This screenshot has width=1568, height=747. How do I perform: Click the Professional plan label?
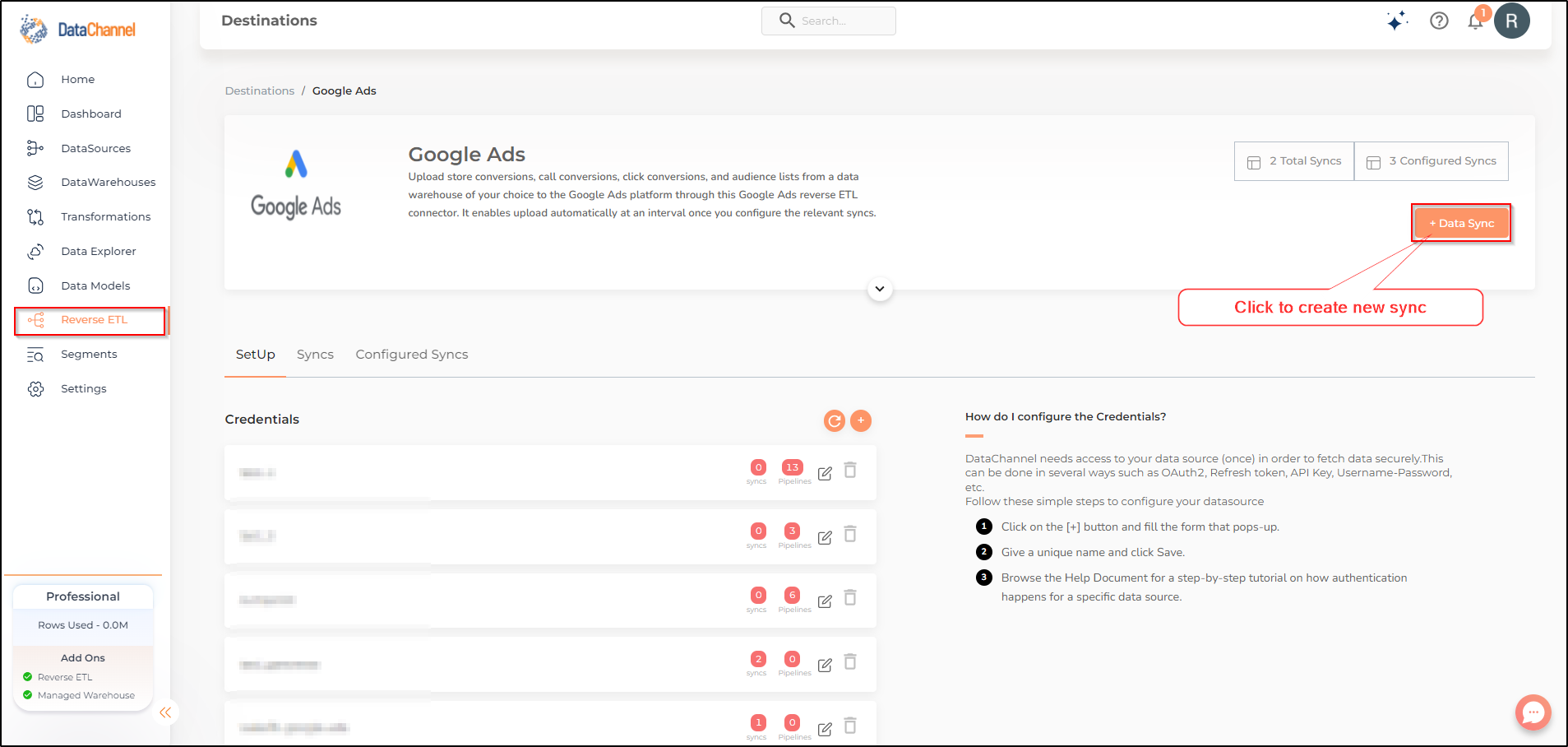coord(83,596)
